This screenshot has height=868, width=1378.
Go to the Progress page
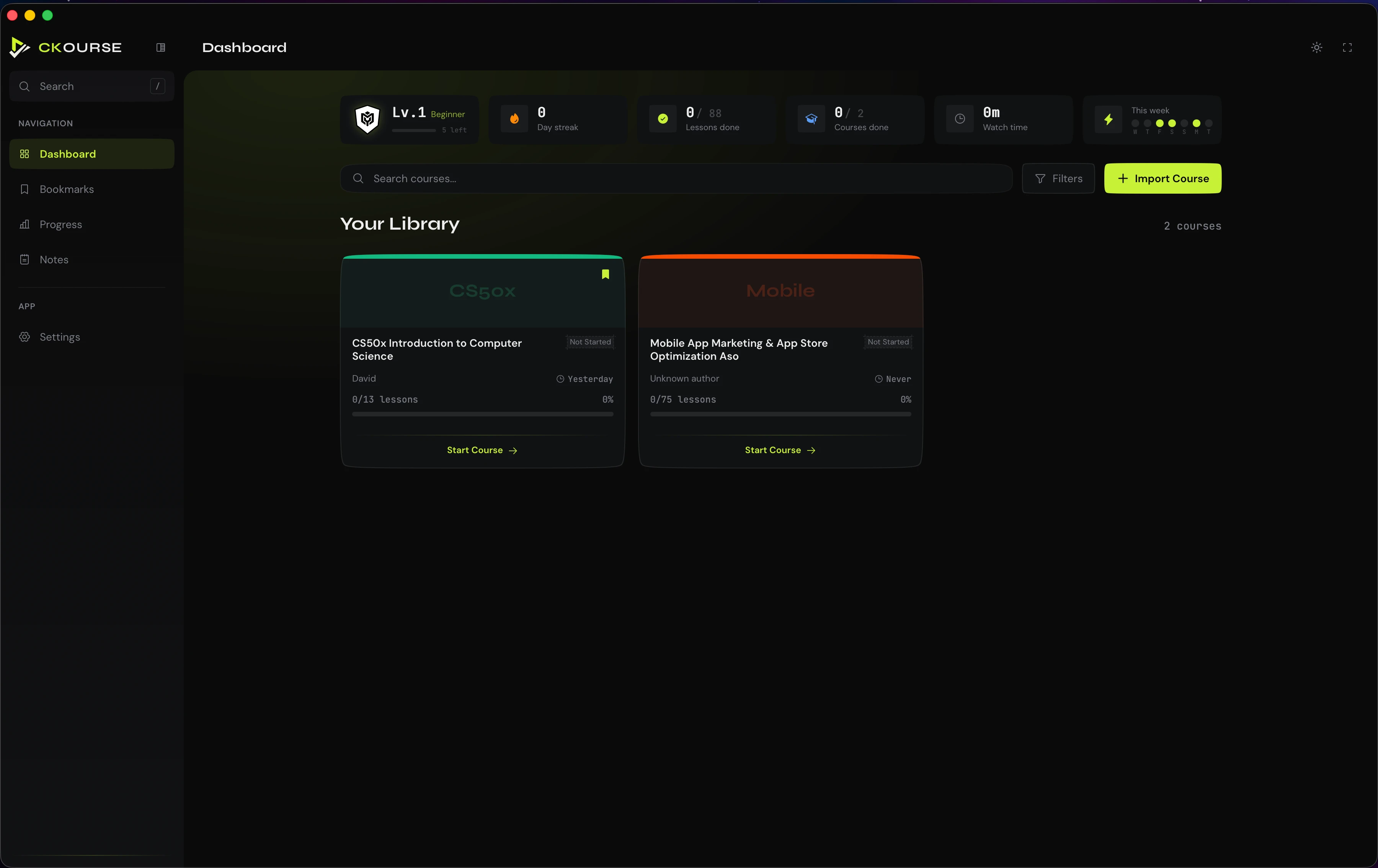(60, 224)
